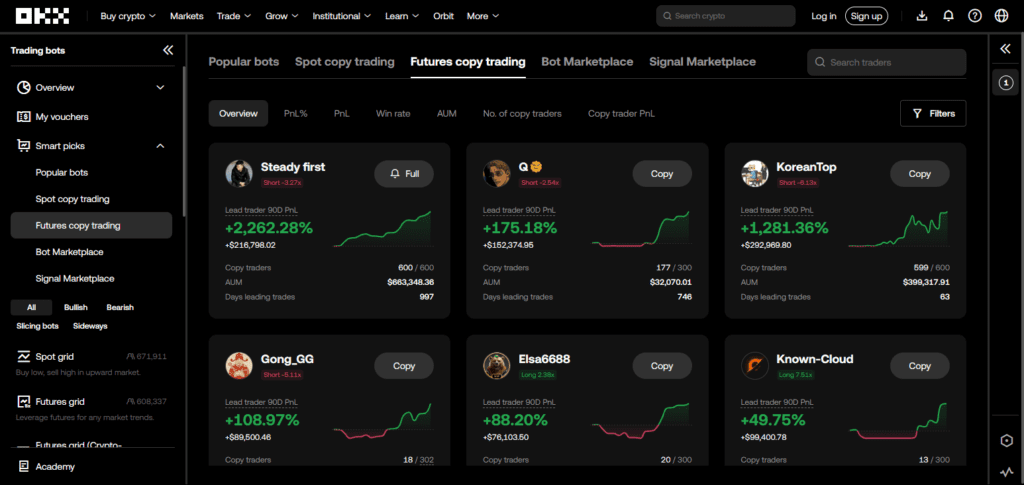This screenshot has width=1024, height=485.
Task: Copy the Q trader
Action: pyautogui.click(x=662, y=174)
